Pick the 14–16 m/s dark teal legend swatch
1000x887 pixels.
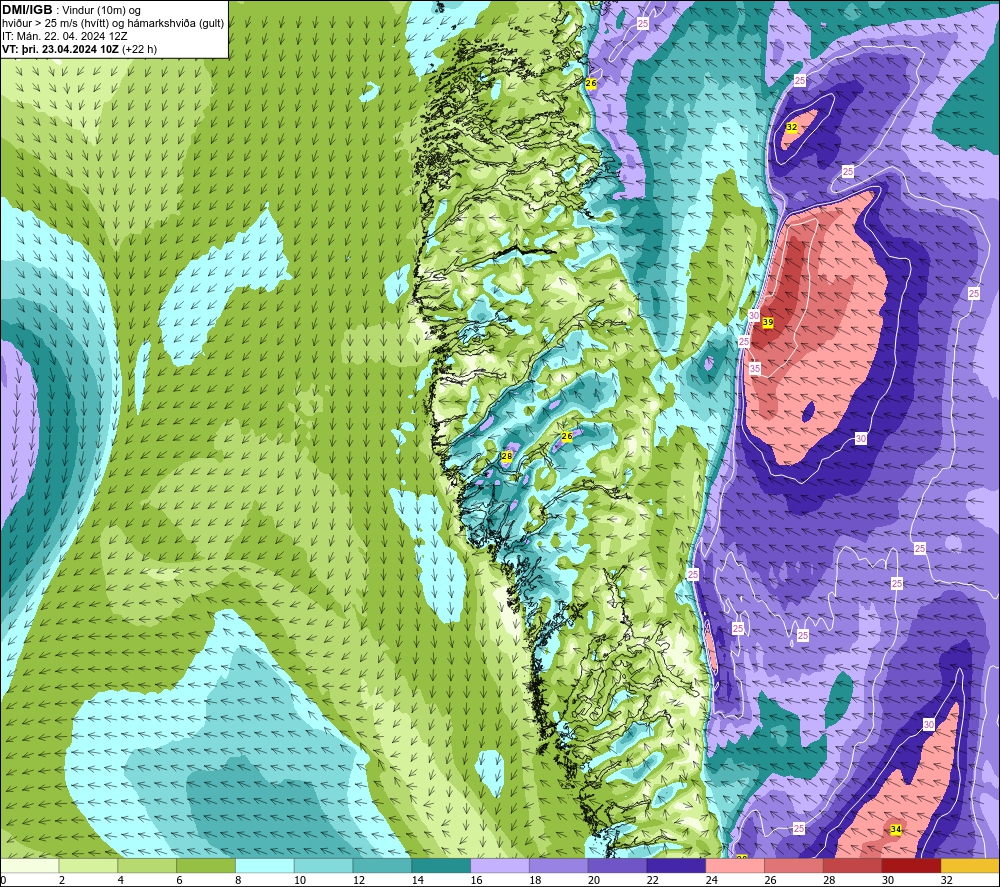441,865
